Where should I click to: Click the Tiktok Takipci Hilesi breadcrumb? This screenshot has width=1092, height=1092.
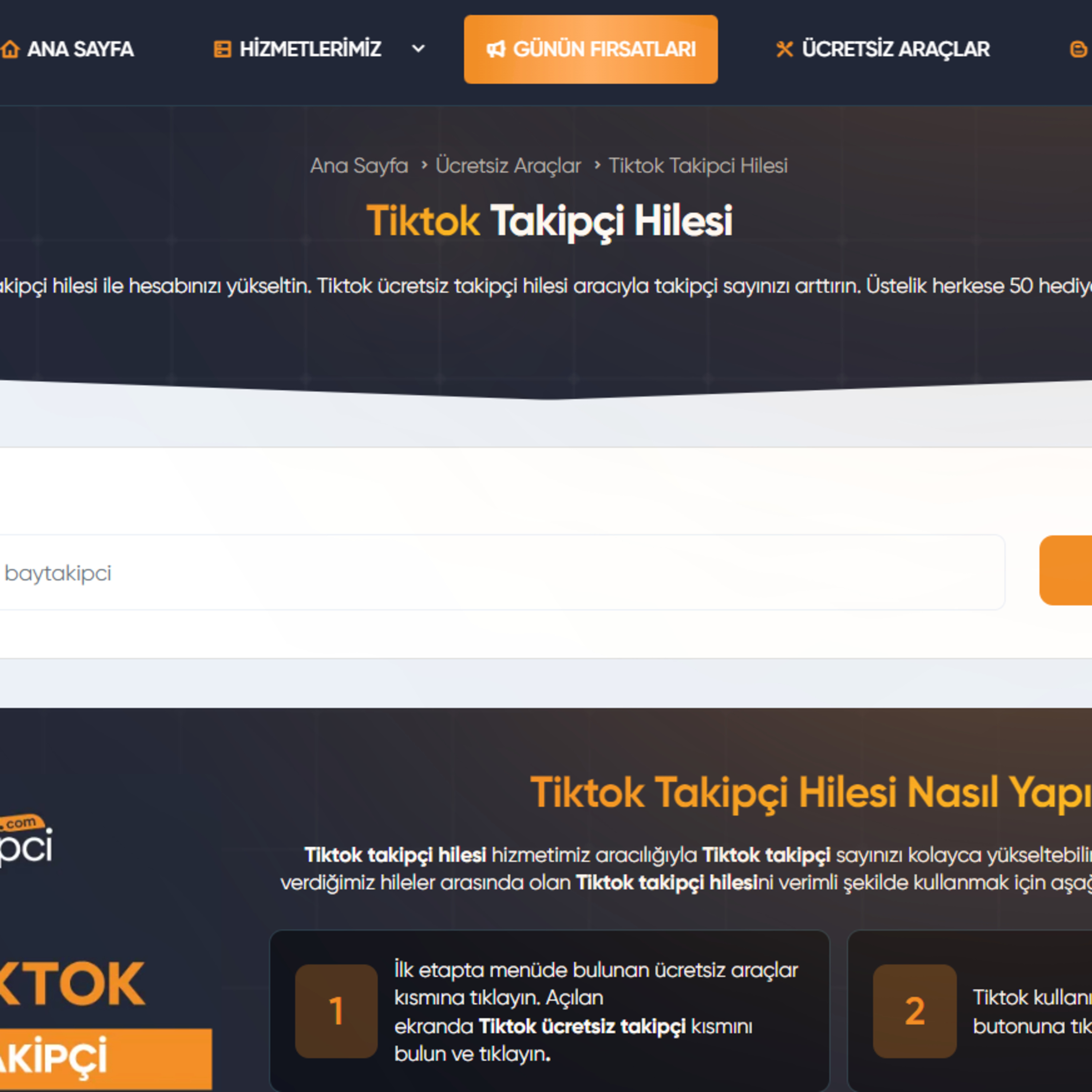coord(698,166)
